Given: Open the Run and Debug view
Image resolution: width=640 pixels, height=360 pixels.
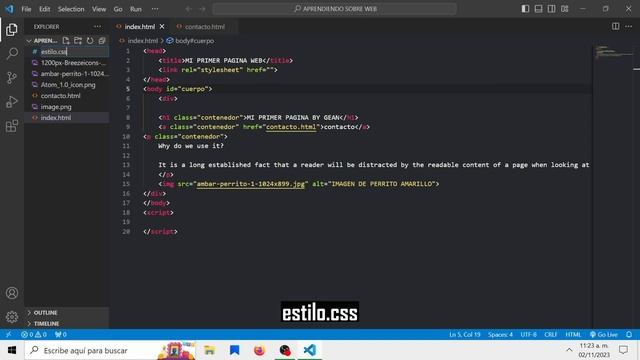Looking at the screenshot, I should (x=12, y=102).
